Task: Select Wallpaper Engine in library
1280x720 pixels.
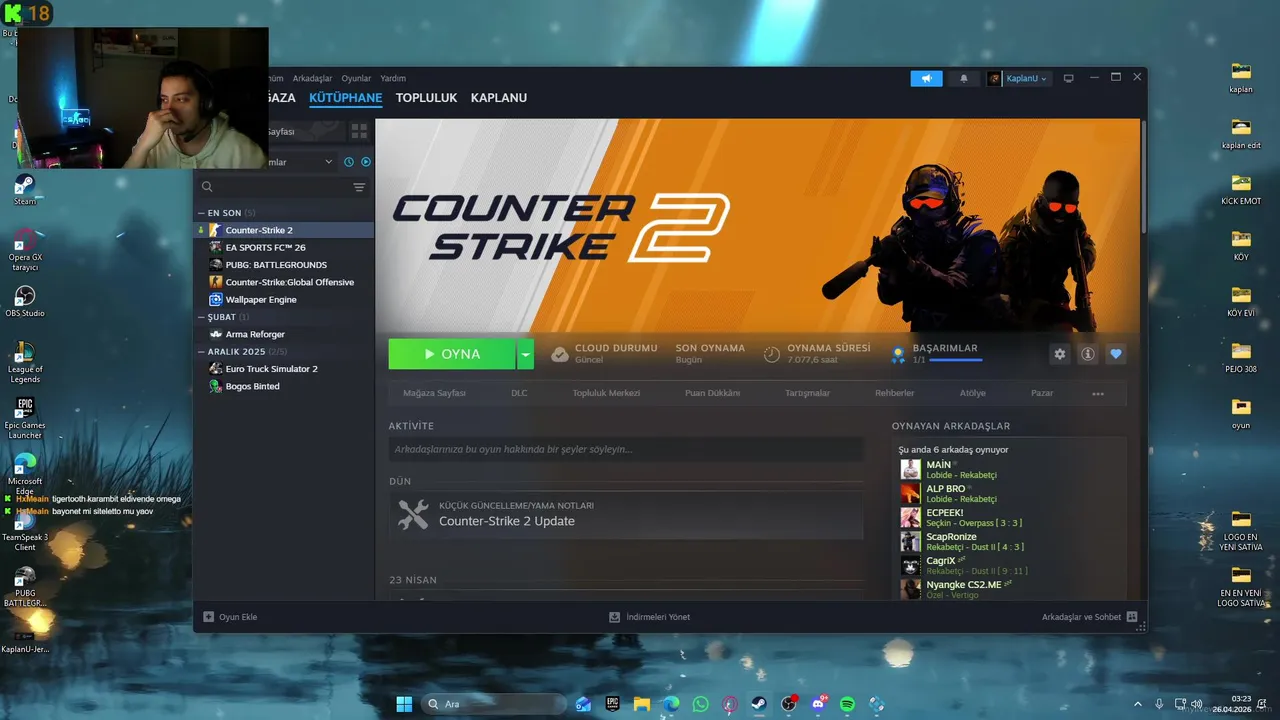Action: tap(284, 299)
